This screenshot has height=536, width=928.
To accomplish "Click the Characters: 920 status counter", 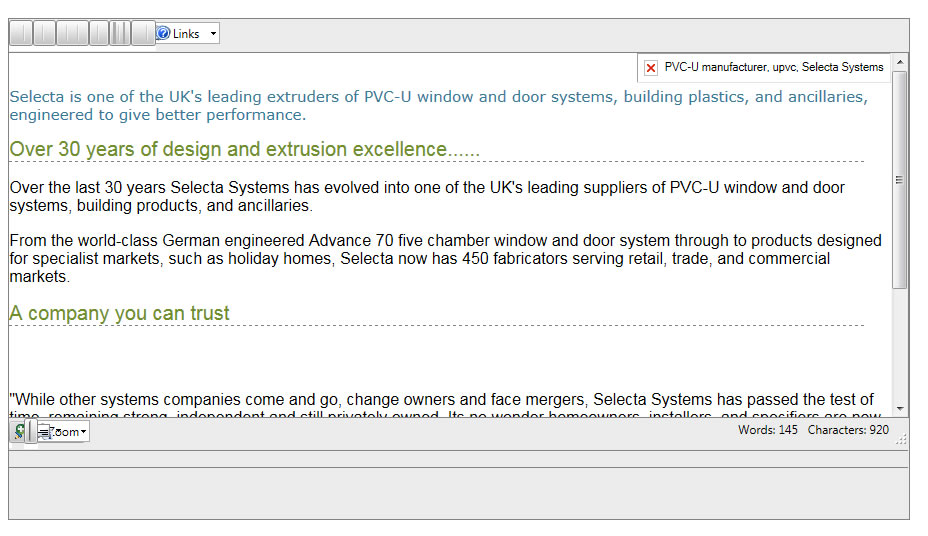I will tap(848, 430).
